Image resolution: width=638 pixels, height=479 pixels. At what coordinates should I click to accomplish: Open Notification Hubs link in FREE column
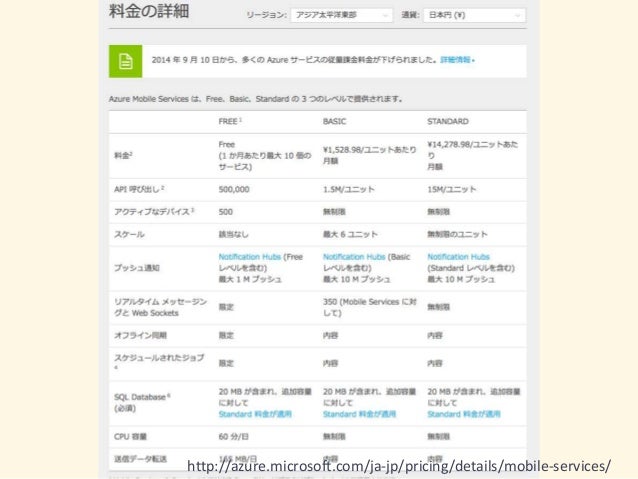(249, 257)
